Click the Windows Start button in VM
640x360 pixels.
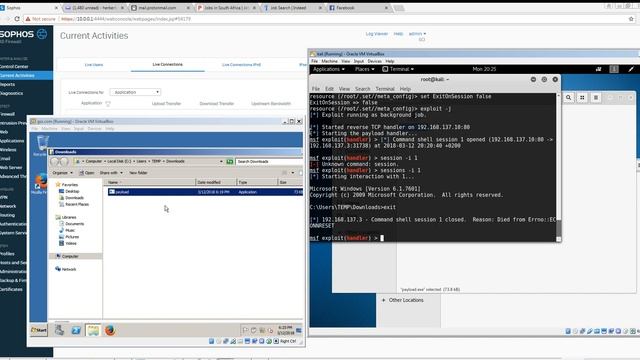[39, 330]
